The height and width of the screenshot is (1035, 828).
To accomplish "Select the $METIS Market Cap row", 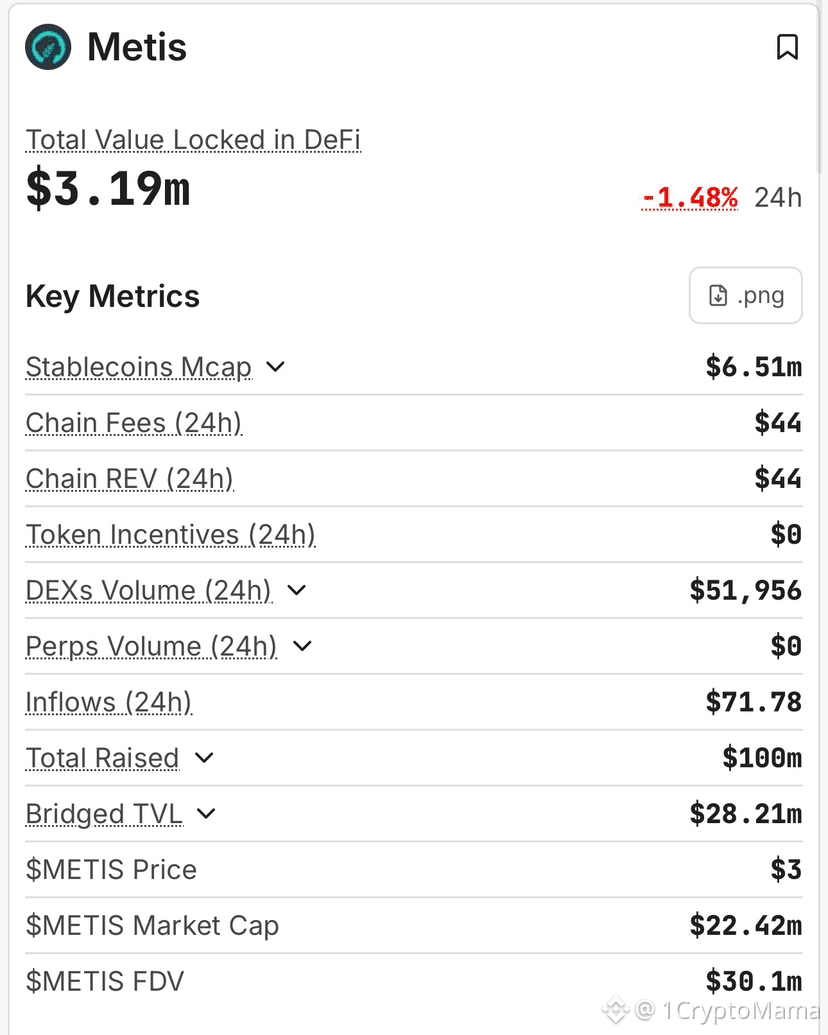I will click(413, 925).
